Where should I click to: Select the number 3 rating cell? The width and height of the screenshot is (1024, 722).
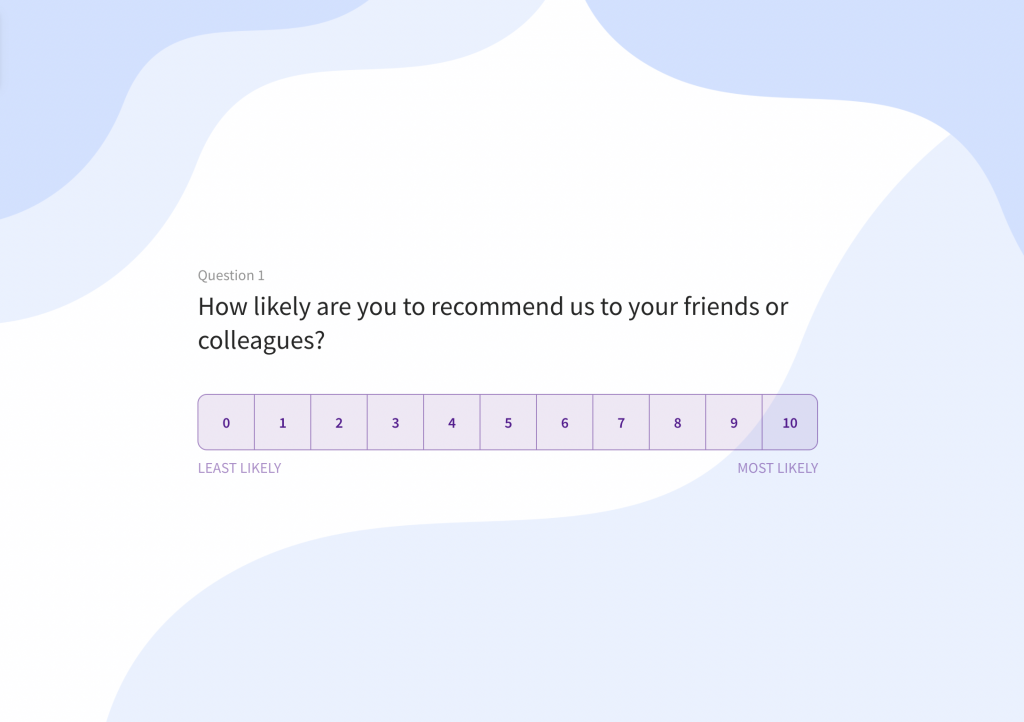pyautogui.click(x=395, y=423)
